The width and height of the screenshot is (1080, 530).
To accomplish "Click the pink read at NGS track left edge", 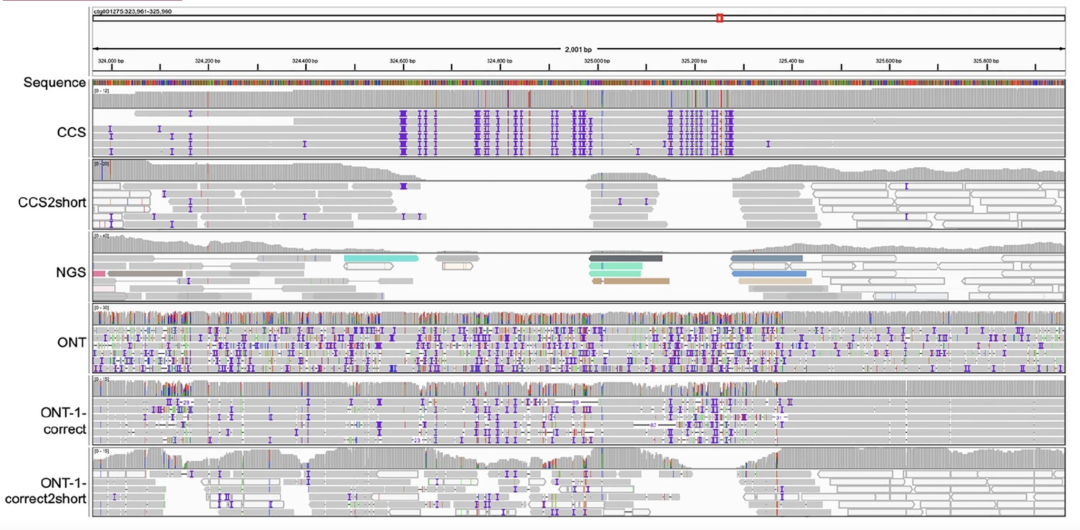I will (x=99, y=274).
